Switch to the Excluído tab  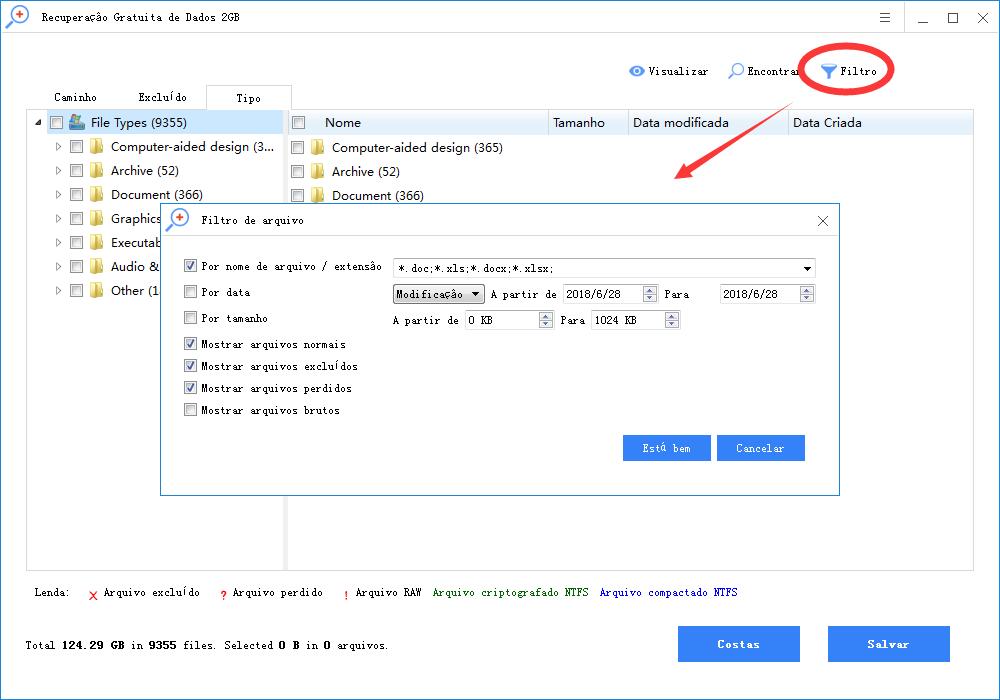[163, 97]
